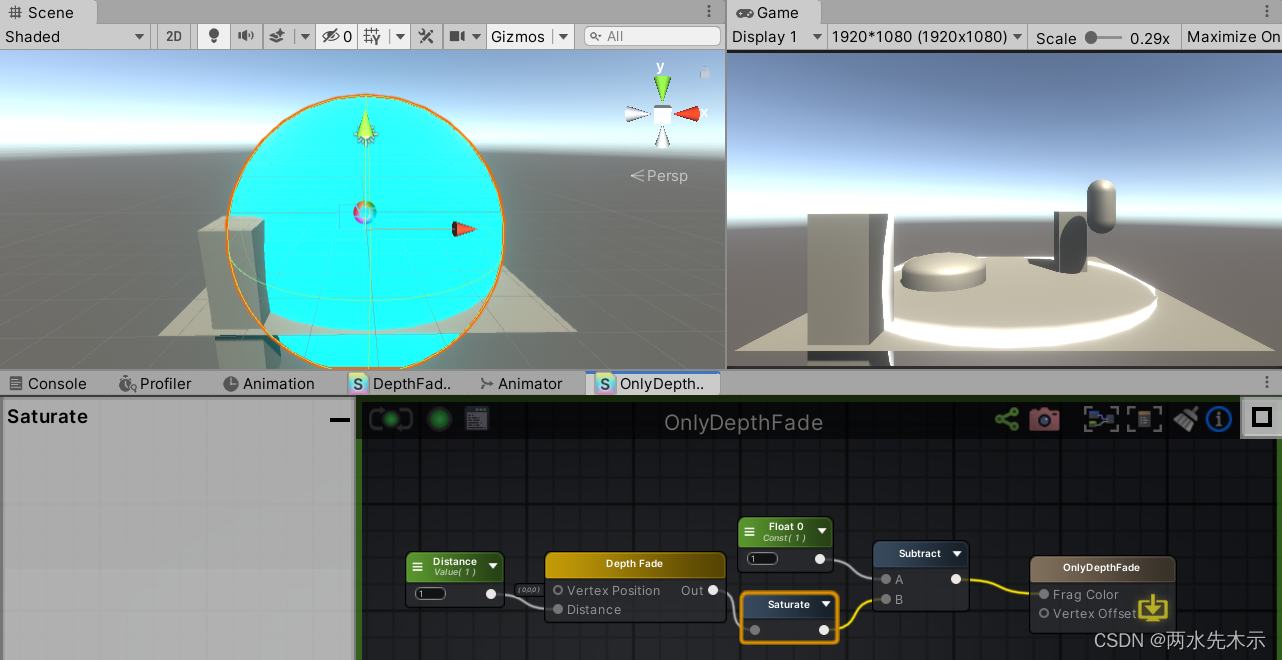The width and height of the screenshot is (1282, 660).
Task: Toggle scene audio speaker icon
Action: click(x=245, y=36)
